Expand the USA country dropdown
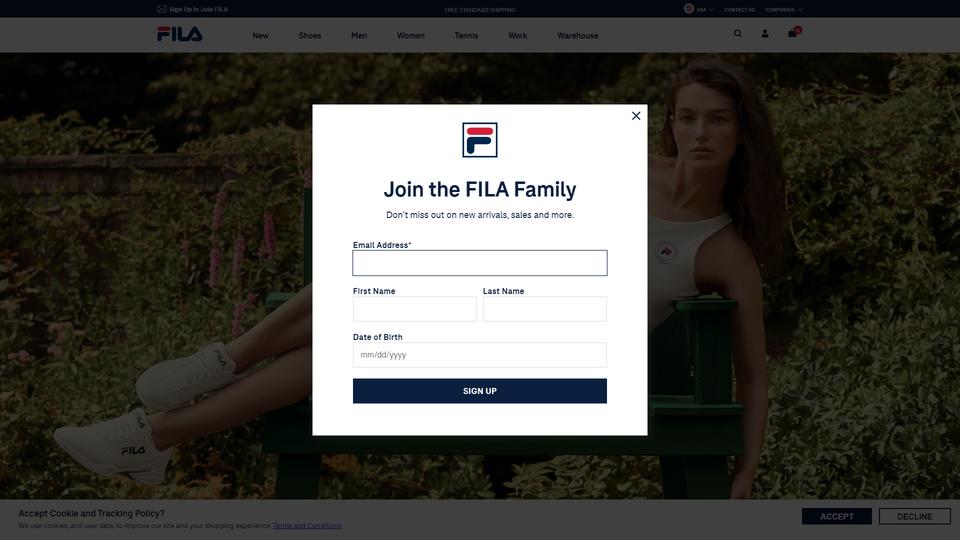Image resolution: width=960 pixels, height=540 pixels. coord(705,10)
